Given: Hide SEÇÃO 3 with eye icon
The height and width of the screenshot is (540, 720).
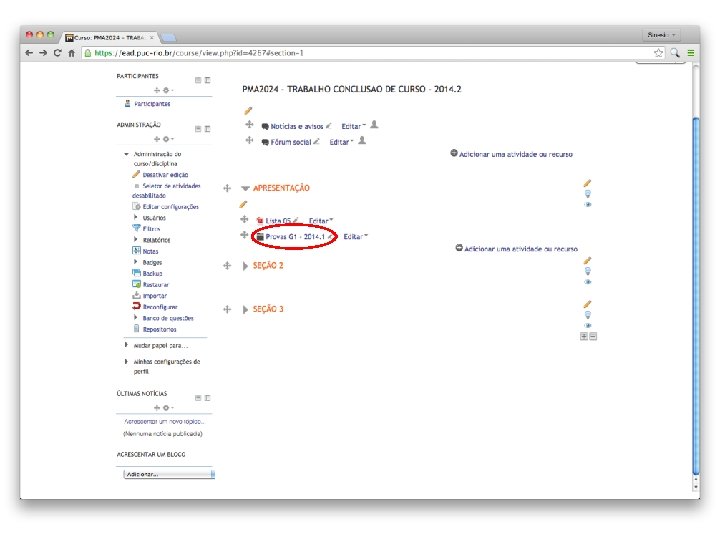Looking at the screenshot, I should pyautogui.click(x=588, y=326).
